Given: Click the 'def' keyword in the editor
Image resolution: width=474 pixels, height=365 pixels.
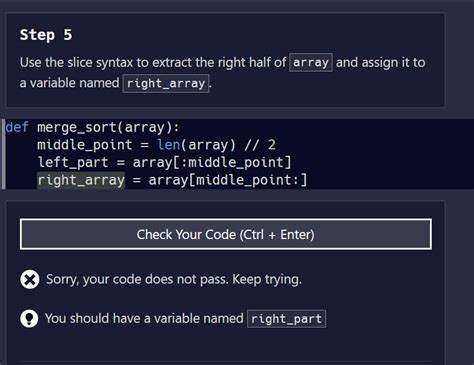Looking at the screenshot, I should click(17, 127).
